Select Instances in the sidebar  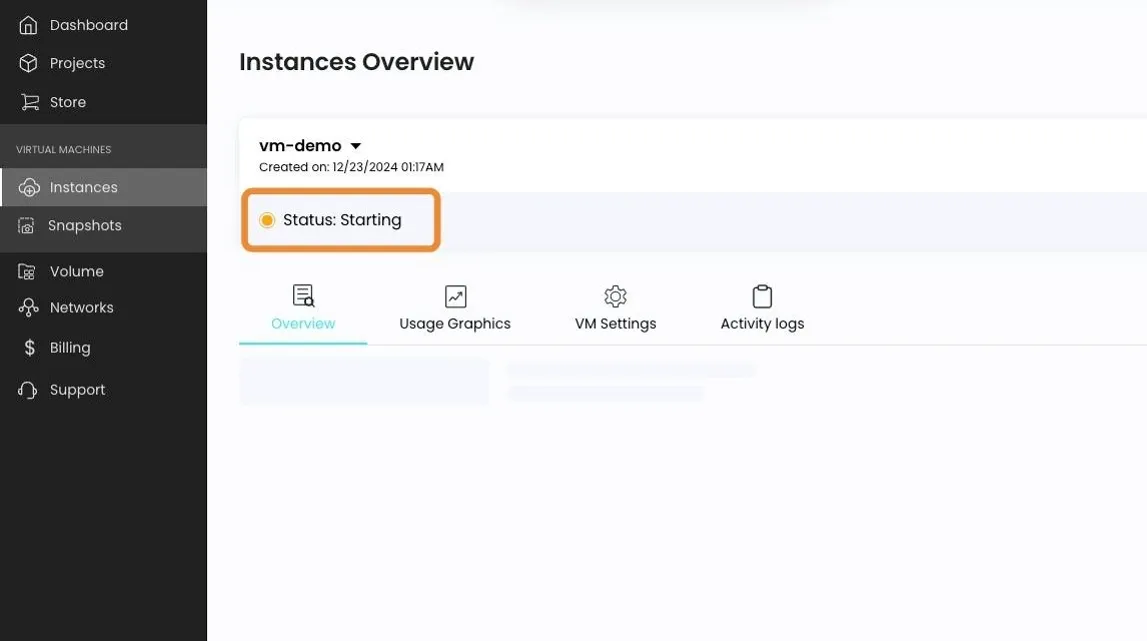tap(103, 187)
